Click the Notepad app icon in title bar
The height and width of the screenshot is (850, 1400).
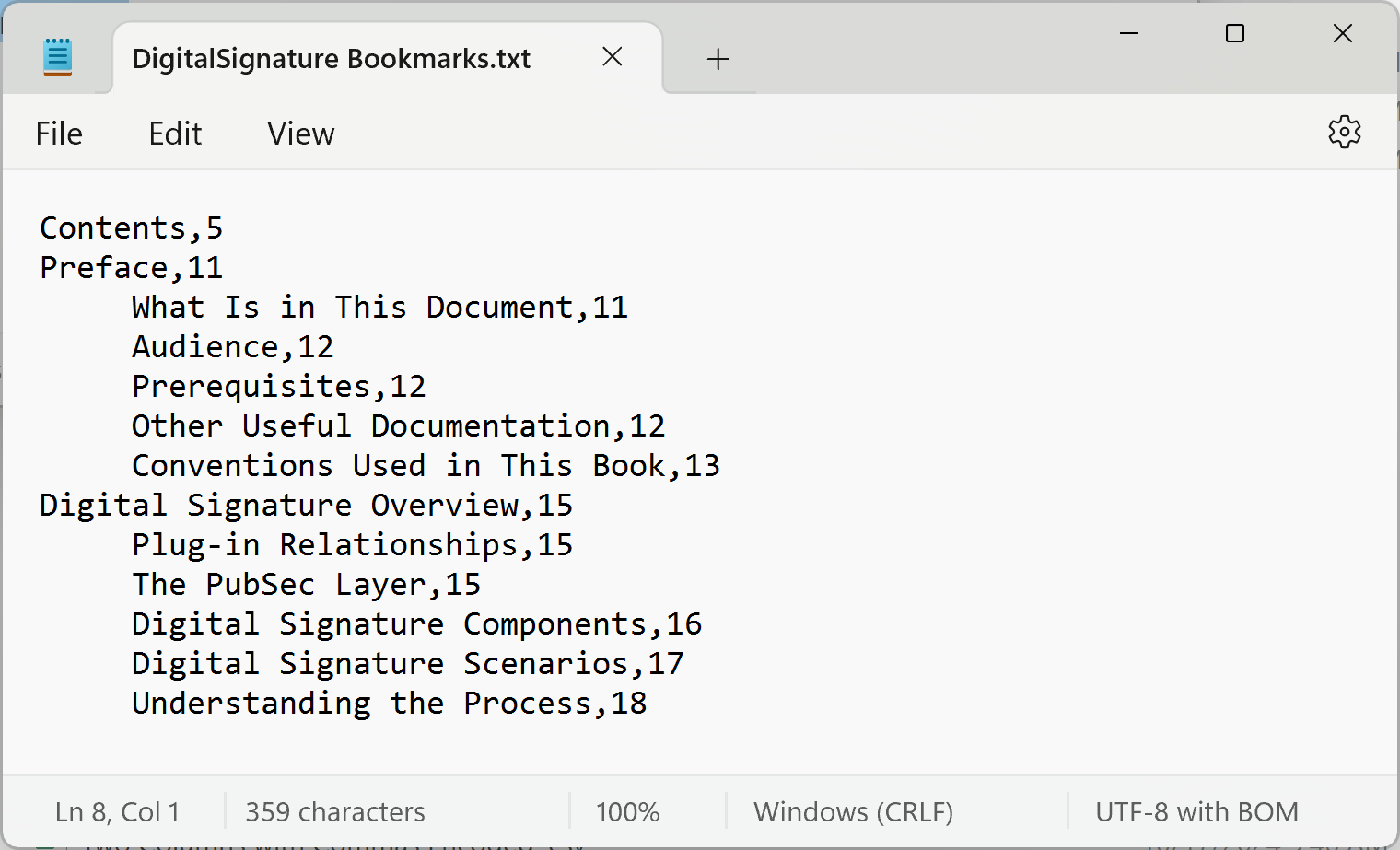(57, 57)
